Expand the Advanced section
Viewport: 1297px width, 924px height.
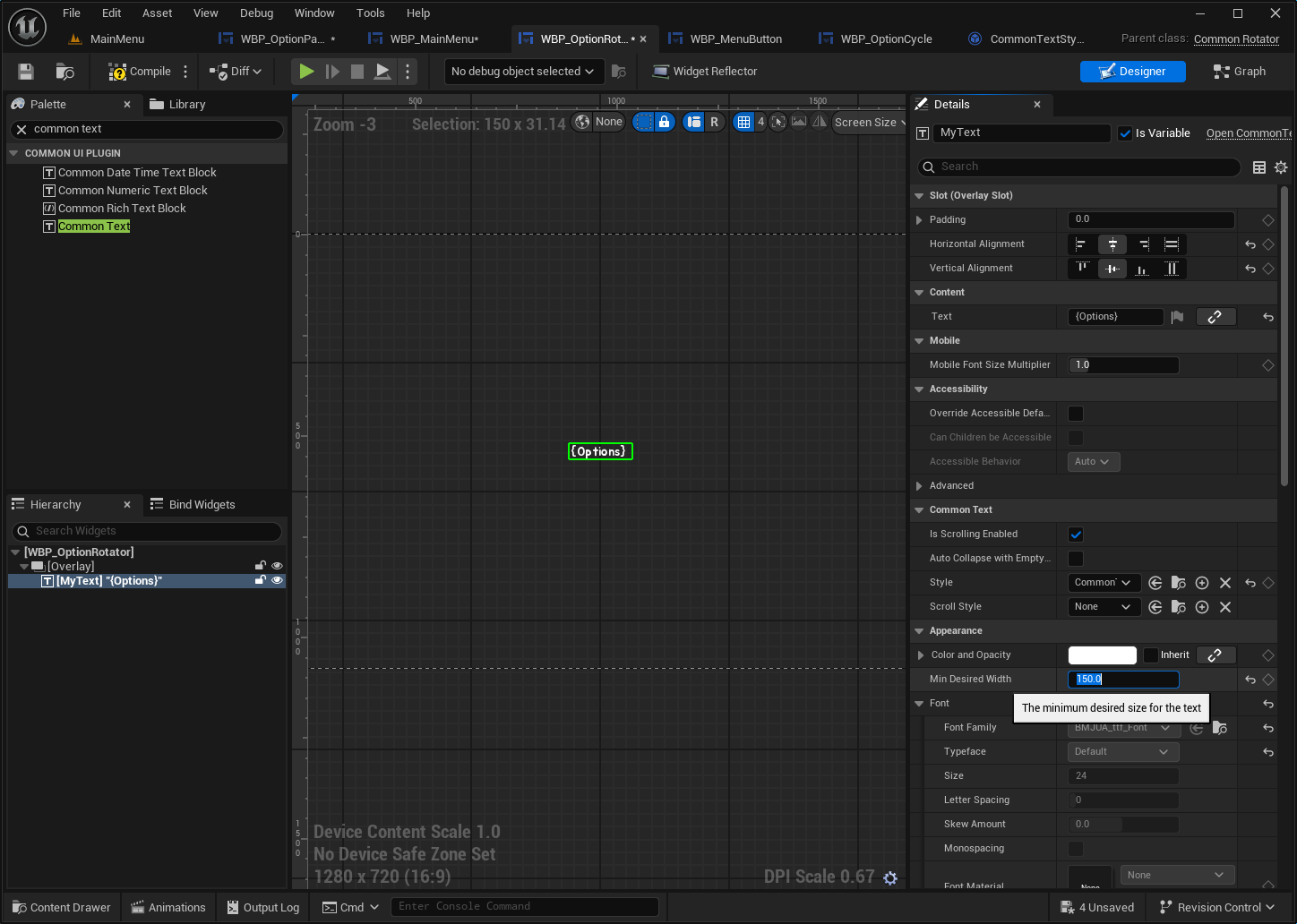(919, 486)
